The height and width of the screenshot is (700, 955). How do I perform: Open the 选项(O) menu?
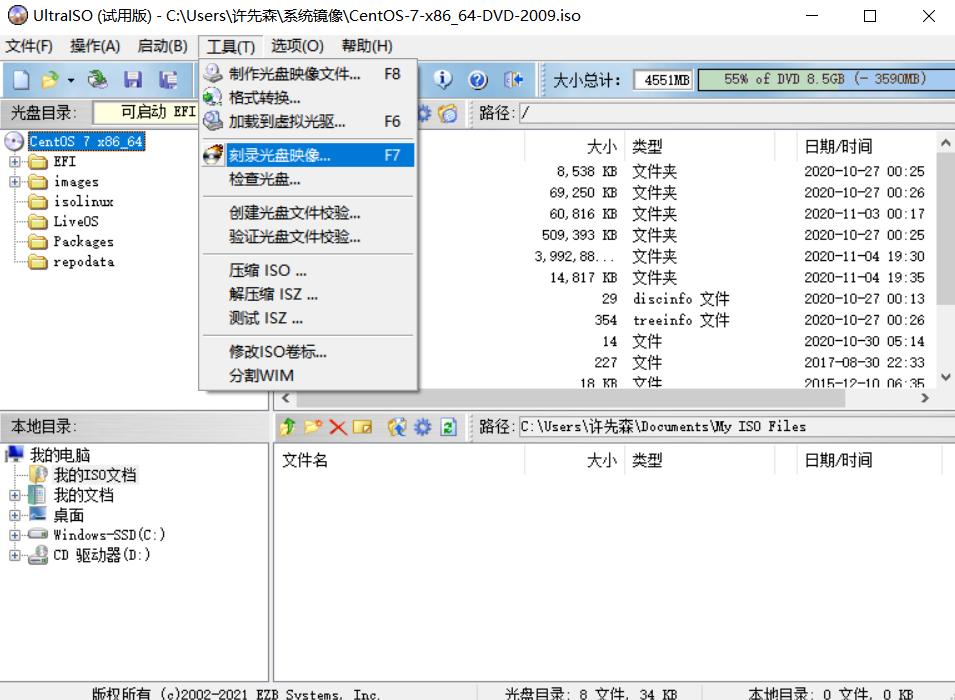coord(297,46)
